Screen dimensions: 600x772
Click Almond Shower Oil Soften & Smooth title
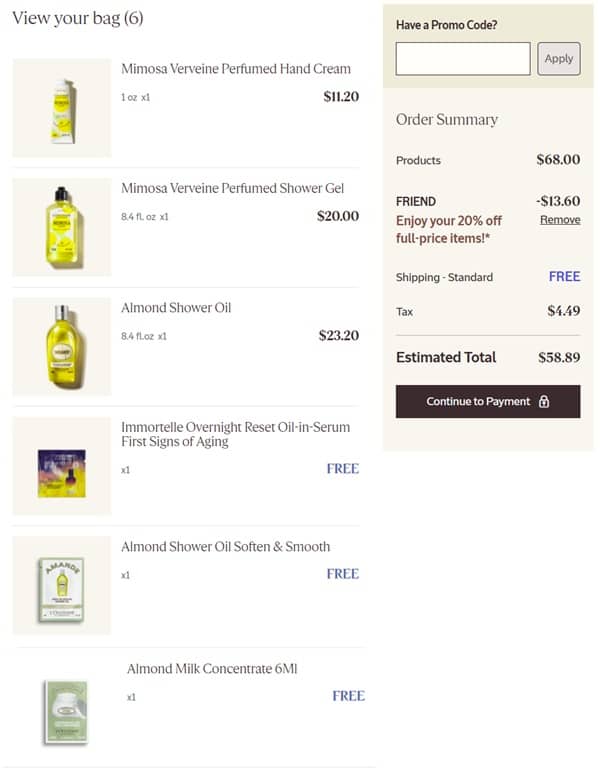pos(226,546)
